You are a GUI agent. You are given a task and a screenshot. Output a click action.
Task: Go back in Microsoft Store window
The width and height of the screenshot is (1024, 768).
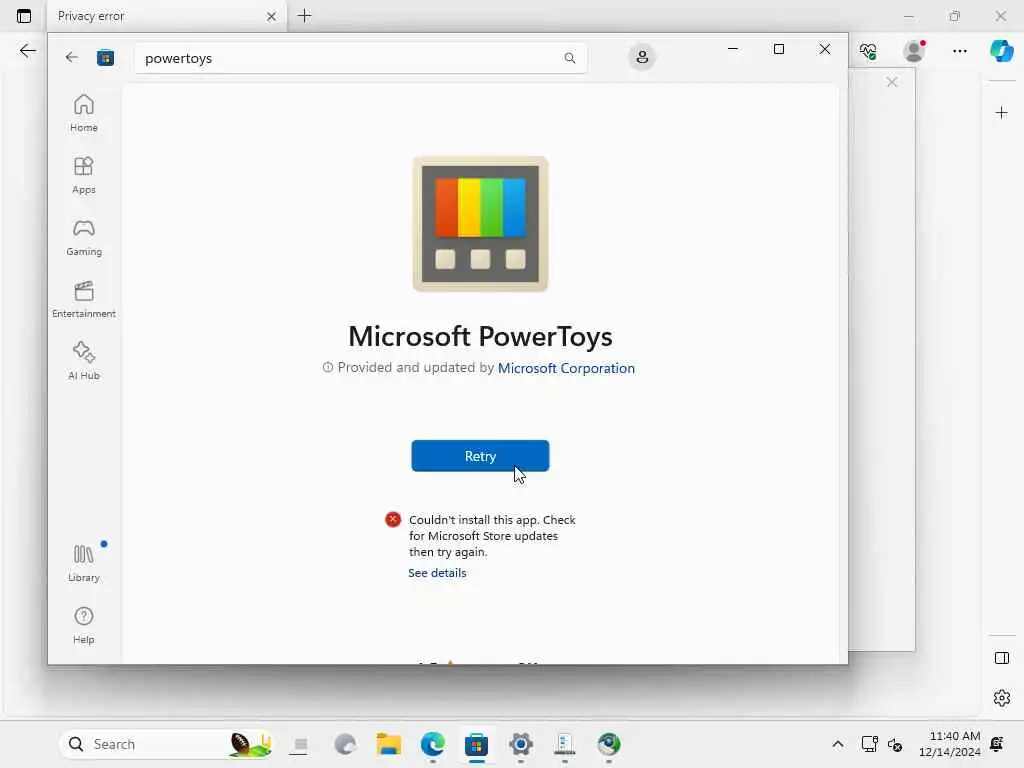(72, 57)
